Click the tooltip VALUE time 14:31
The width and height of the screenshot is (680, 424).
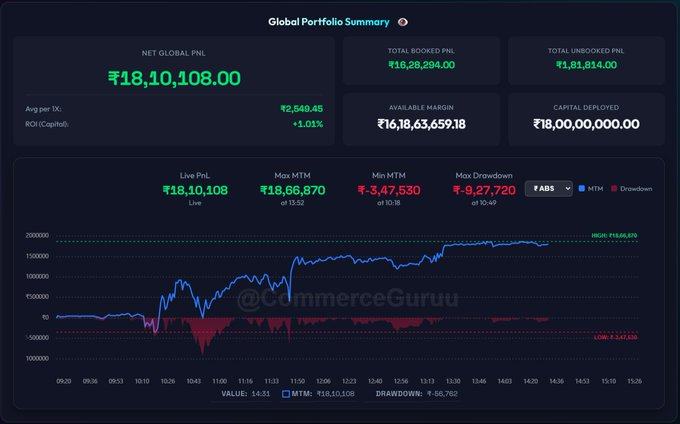click(261, 394)
